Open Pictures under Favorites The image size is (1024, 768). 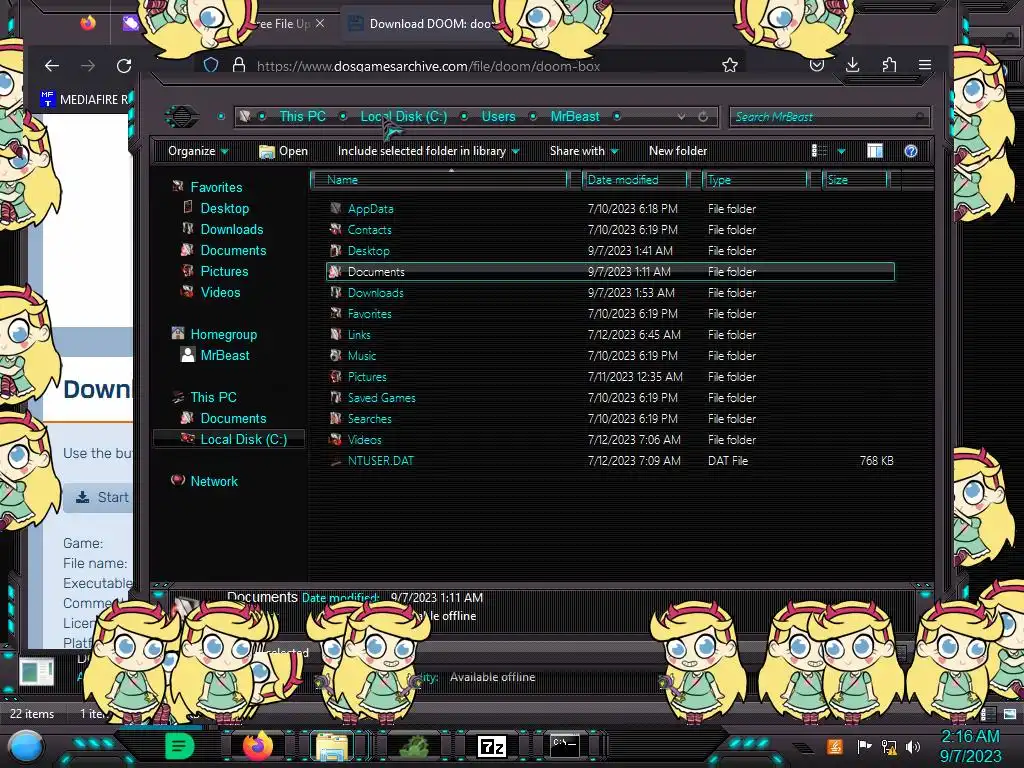click(x=224, y=271)
